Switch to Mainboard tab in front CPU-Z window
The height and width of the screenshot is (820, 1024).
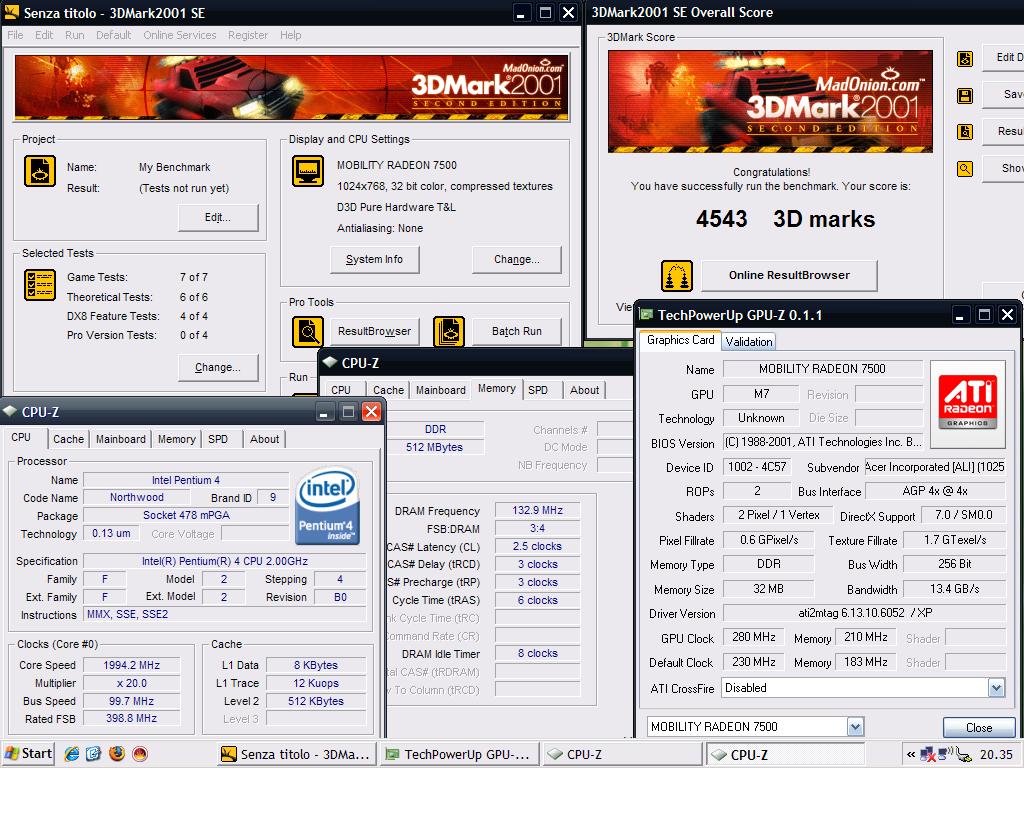[x=121, y=439]
